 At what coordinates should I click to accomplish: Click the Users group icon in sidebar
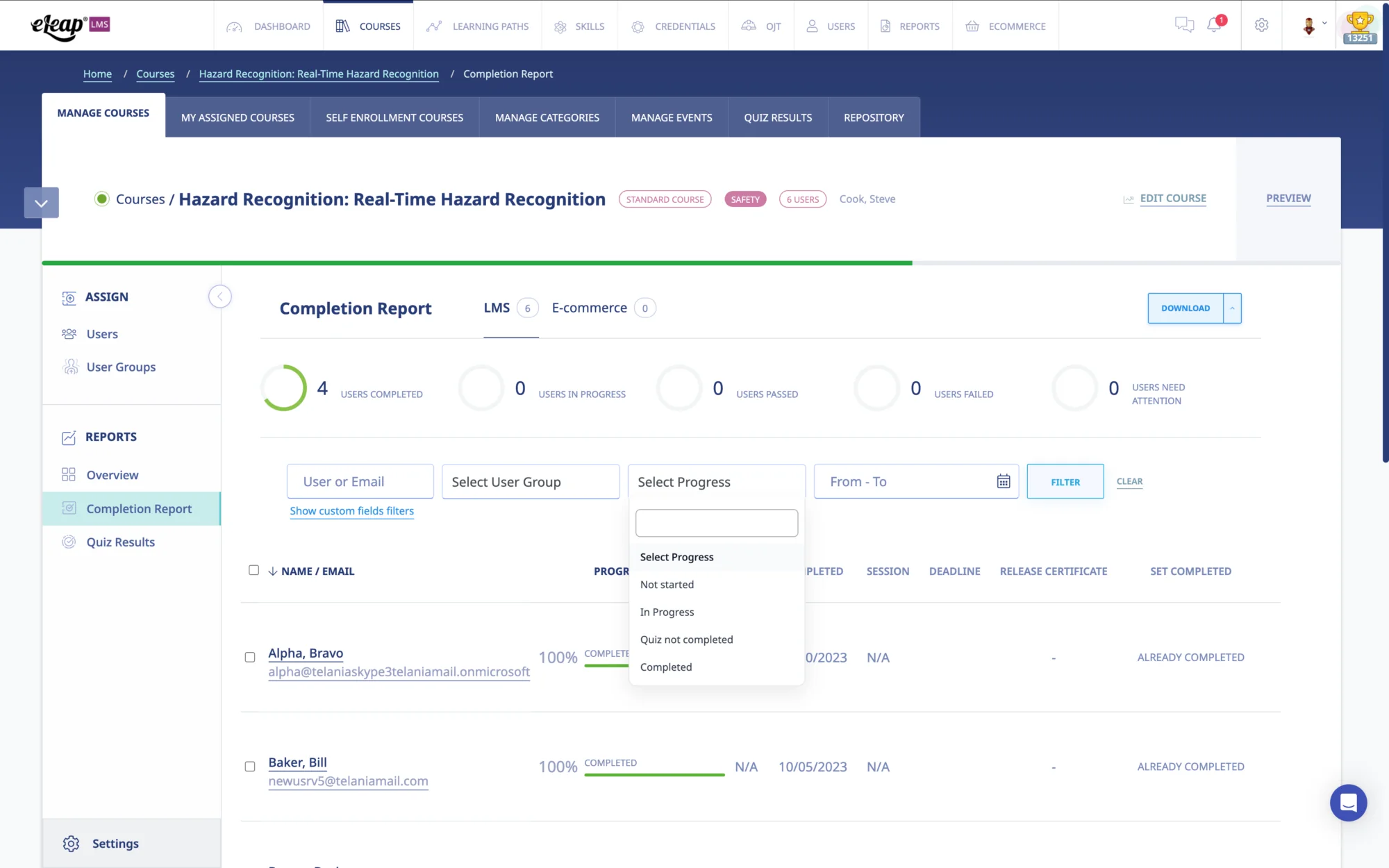coord(69,334)
